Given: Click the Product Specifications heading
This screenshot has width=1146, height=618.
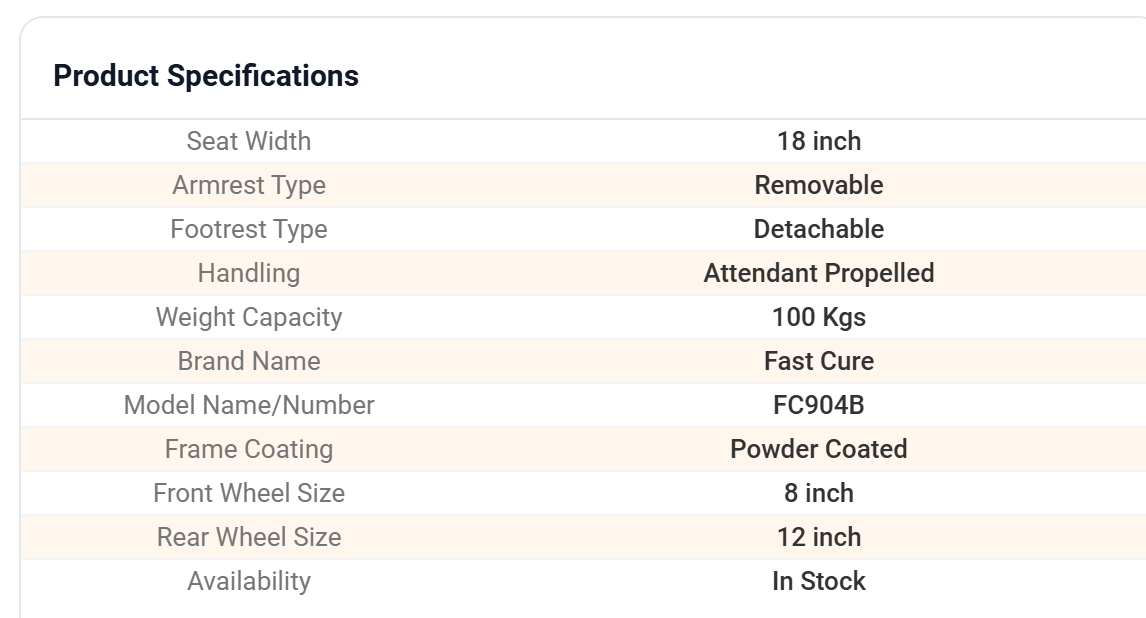Looking at the screenshot, I should [x=206, y=76].
